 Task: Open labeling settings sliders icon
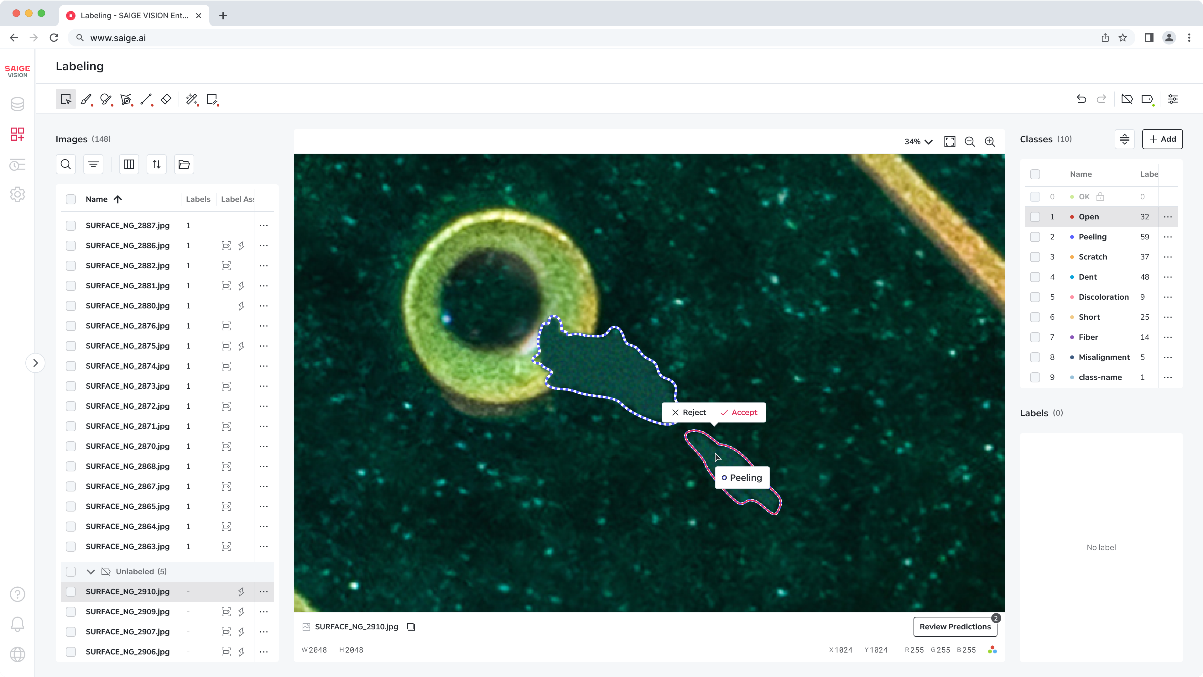1173,99
